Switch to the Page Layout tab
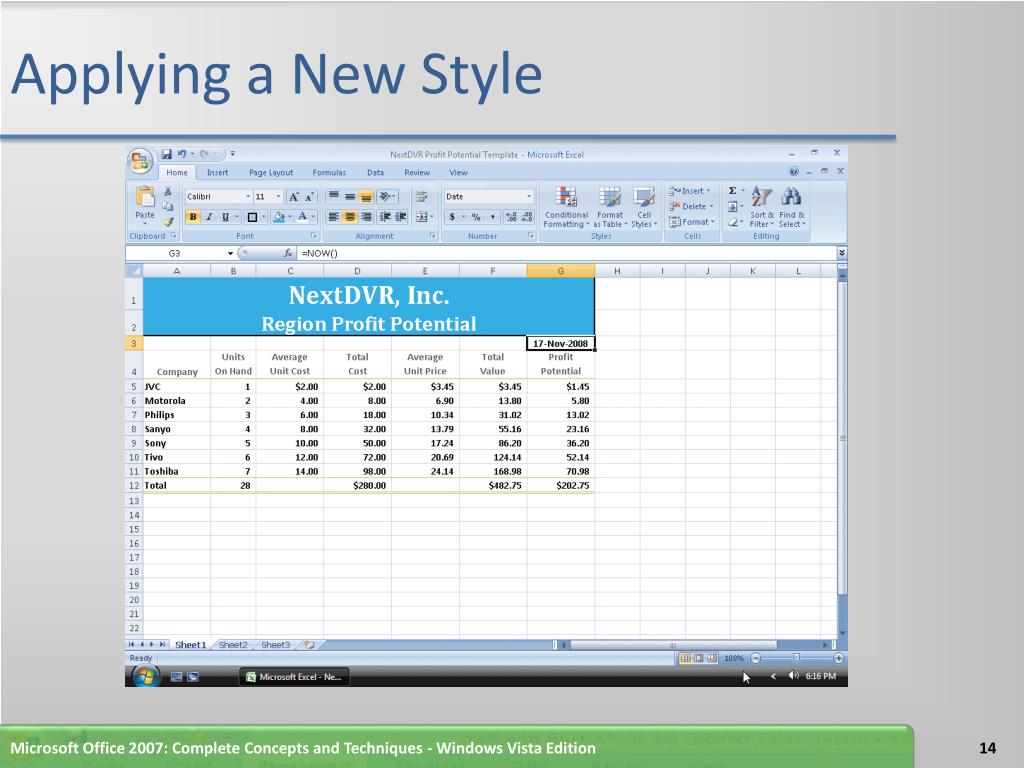This screenshot has width=1024, height=768. [x=271, y=172]
